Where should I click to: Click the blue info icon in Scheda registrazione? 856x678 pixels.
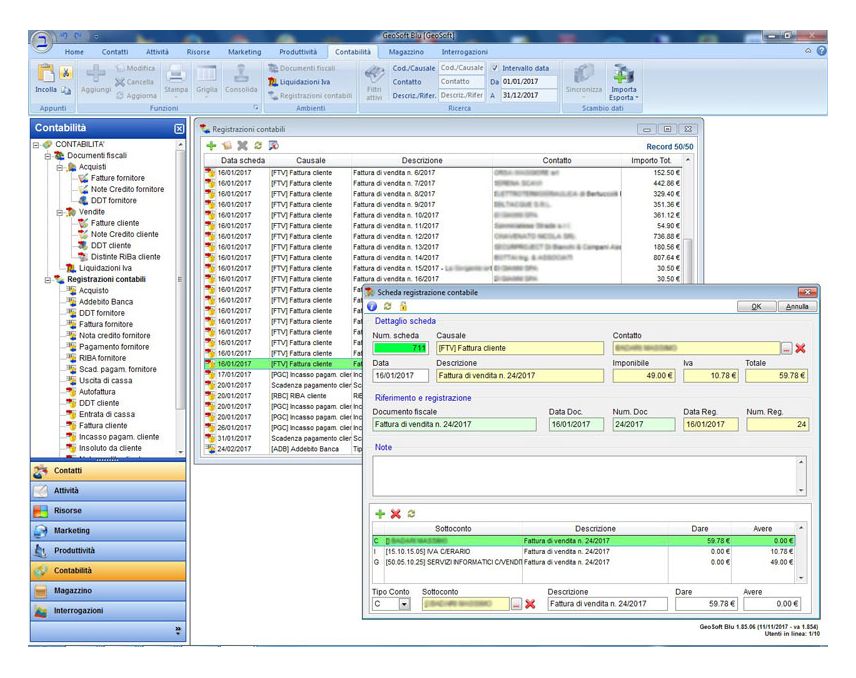(x=372, y=306)
